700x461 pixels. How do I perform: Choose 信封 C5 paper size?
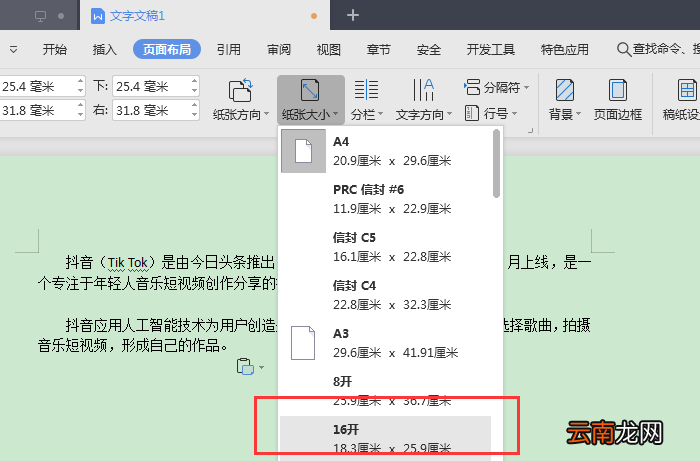coord(386,247)
